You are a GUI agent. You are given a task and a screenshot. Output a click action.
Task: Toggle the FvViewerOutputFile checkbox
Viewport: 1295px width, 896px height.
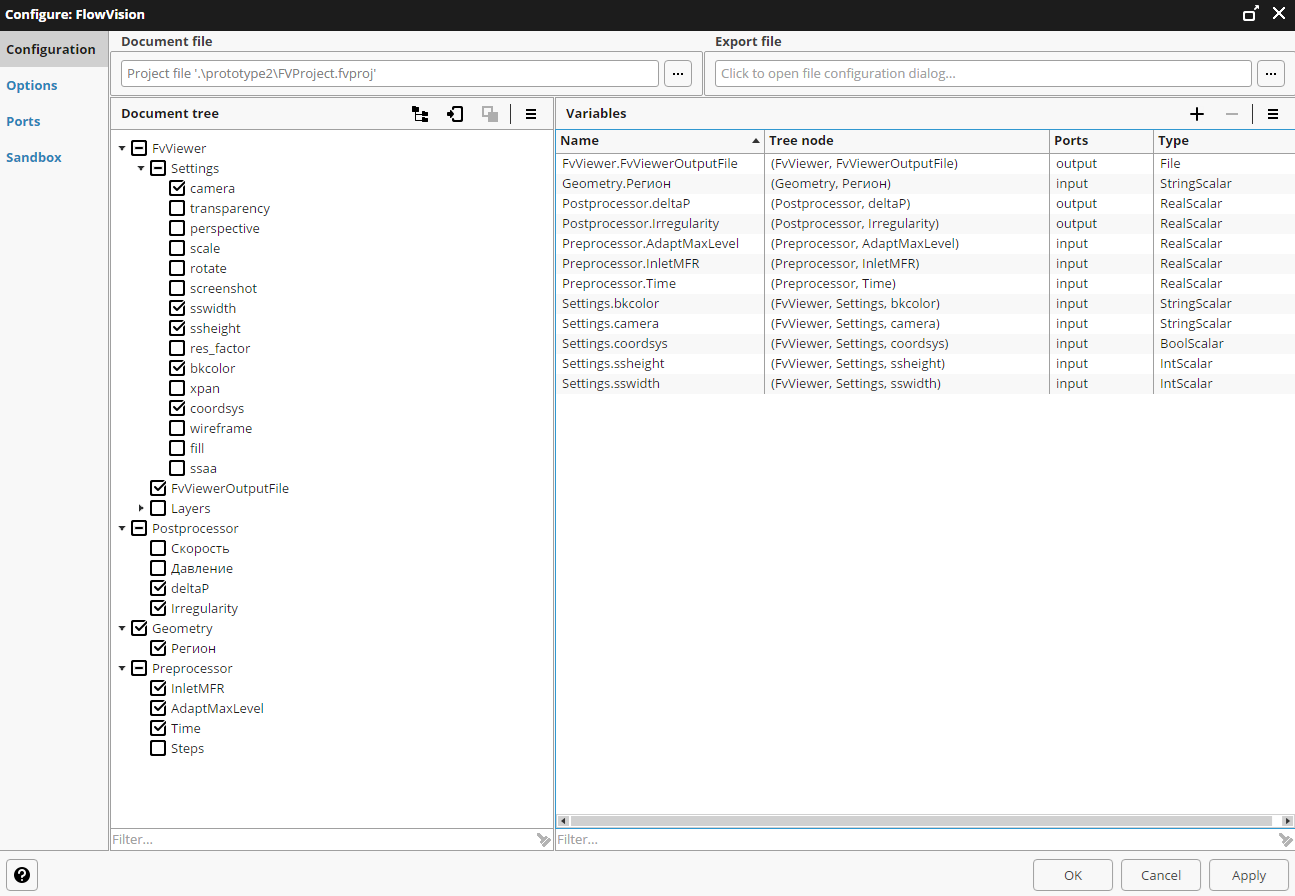[158, 488]
